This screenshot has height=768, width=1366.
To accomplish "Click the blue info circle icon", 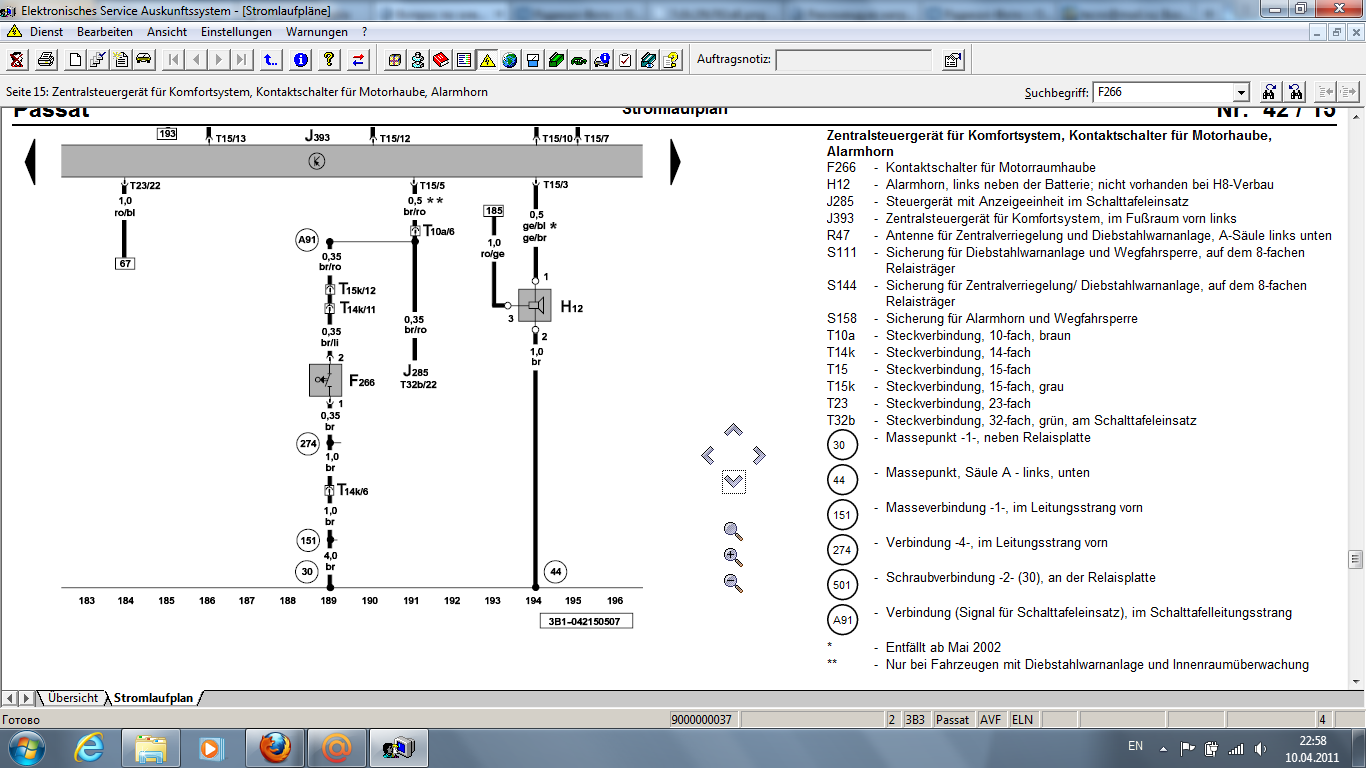I will click(x=301, y=60).
